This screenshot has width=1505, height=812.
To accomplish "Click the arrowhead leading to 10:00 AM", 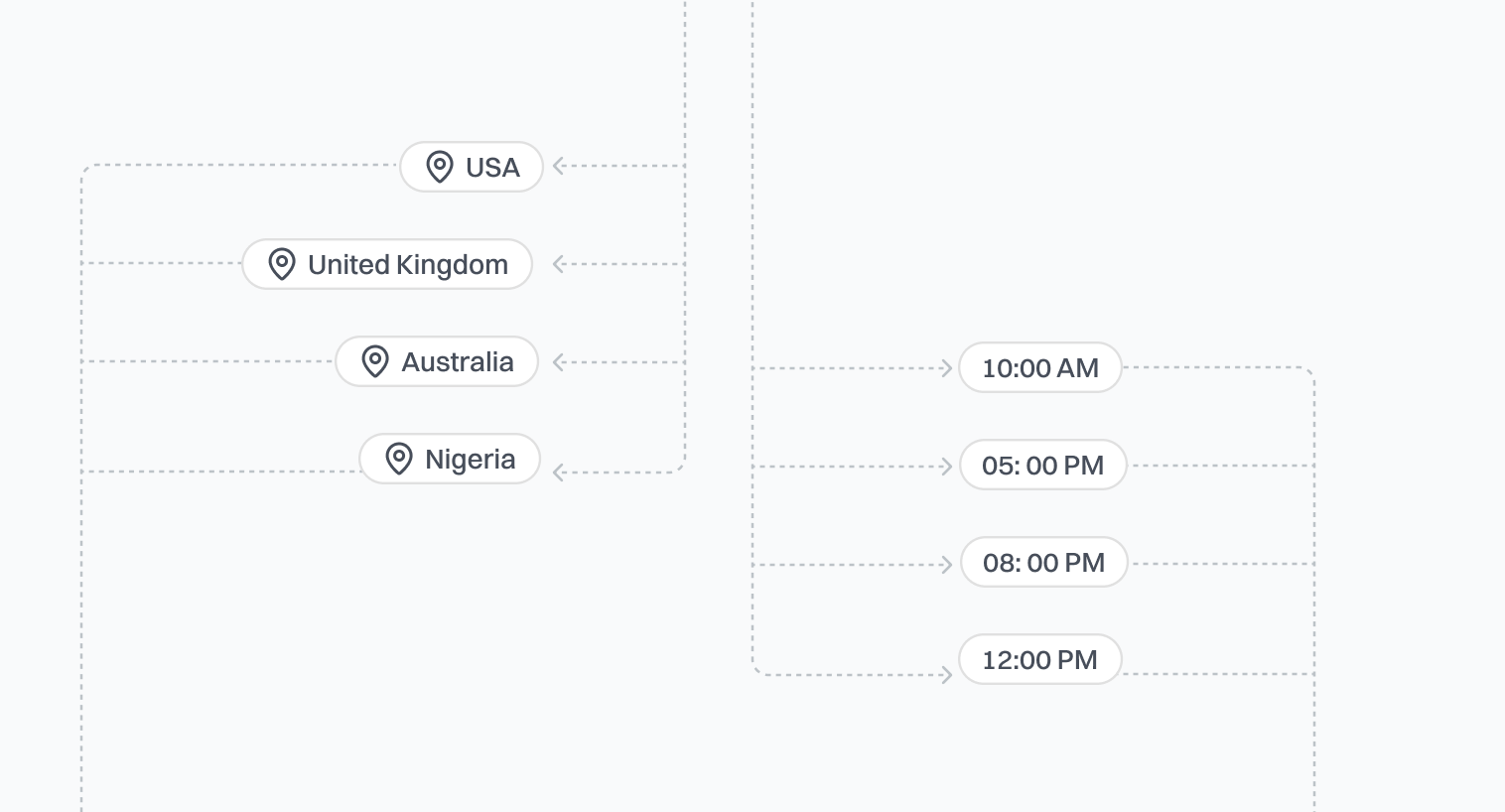I will pos(946,368).
